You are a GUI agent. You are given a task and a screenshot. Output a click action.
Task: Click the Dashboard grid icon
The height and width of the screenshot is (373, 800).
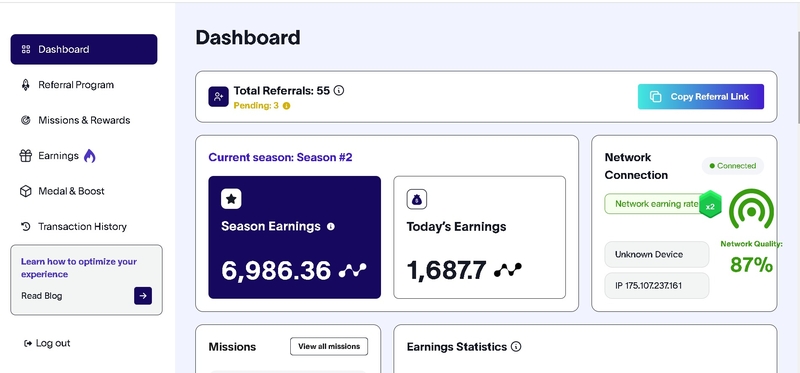pyautogui.click(x=26, y=49)
